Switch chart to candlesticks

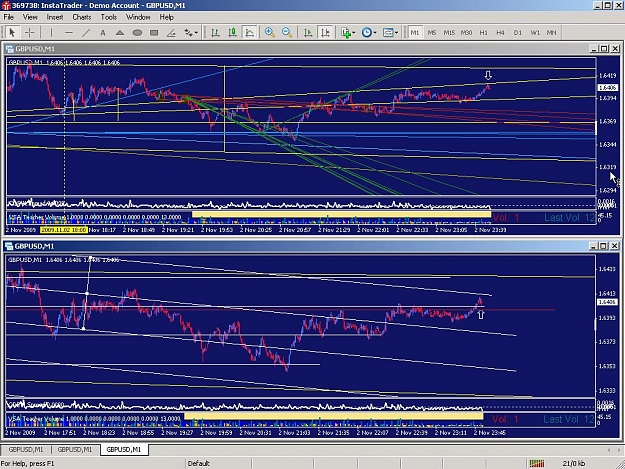(x=232, y=32)
